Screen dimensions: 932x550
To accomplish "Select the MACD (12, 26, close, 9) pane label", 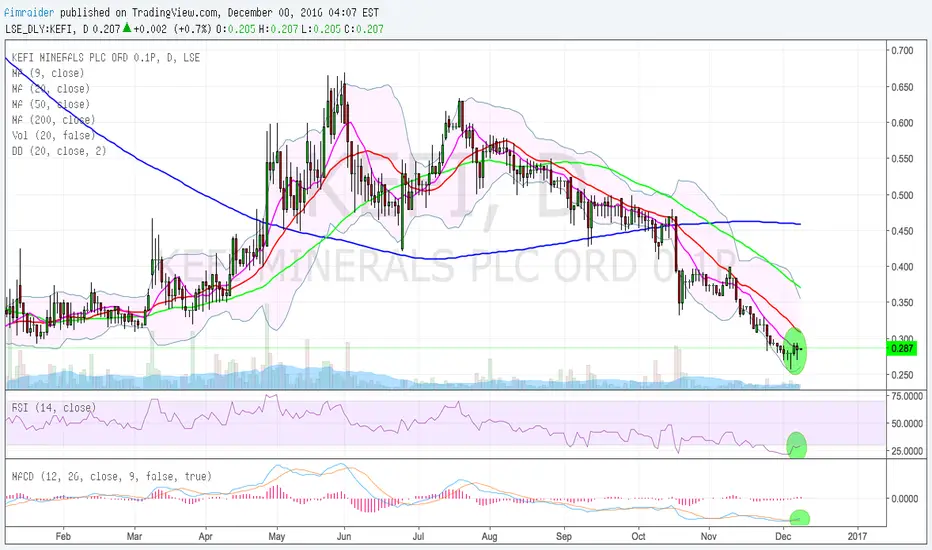I will (112, 476).
